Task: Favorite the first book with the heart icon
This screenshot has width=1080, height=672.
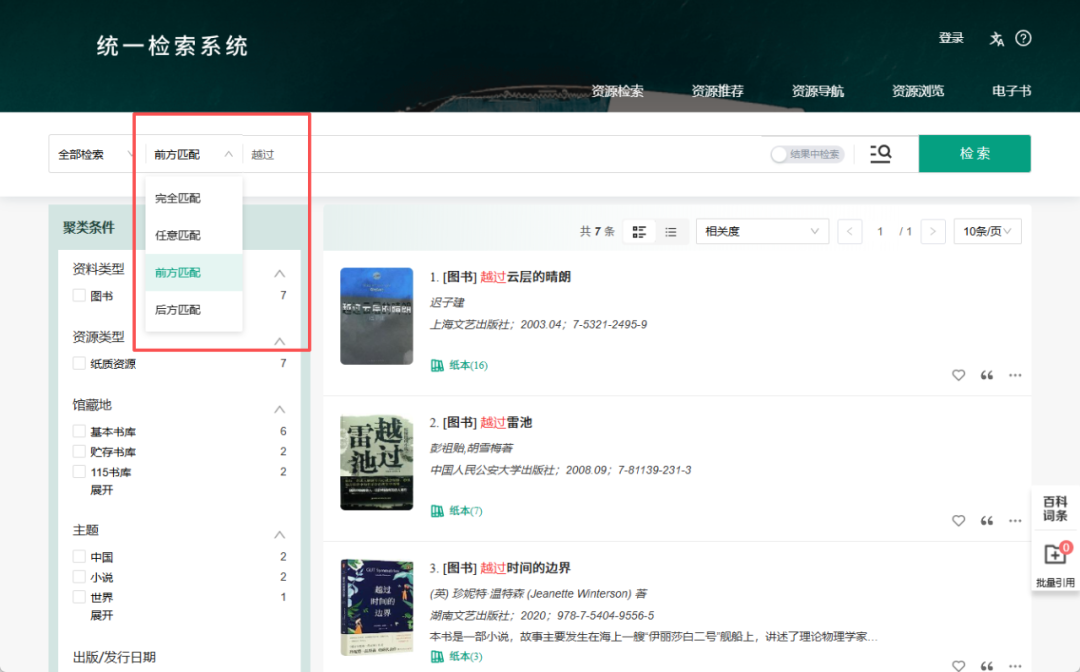Action: [x=958, y=375]
